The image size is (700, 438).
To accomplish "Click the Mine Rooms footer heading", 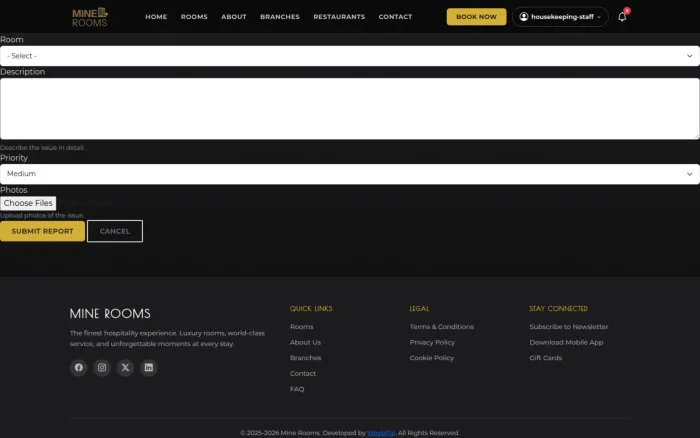I will click(110, 313).
